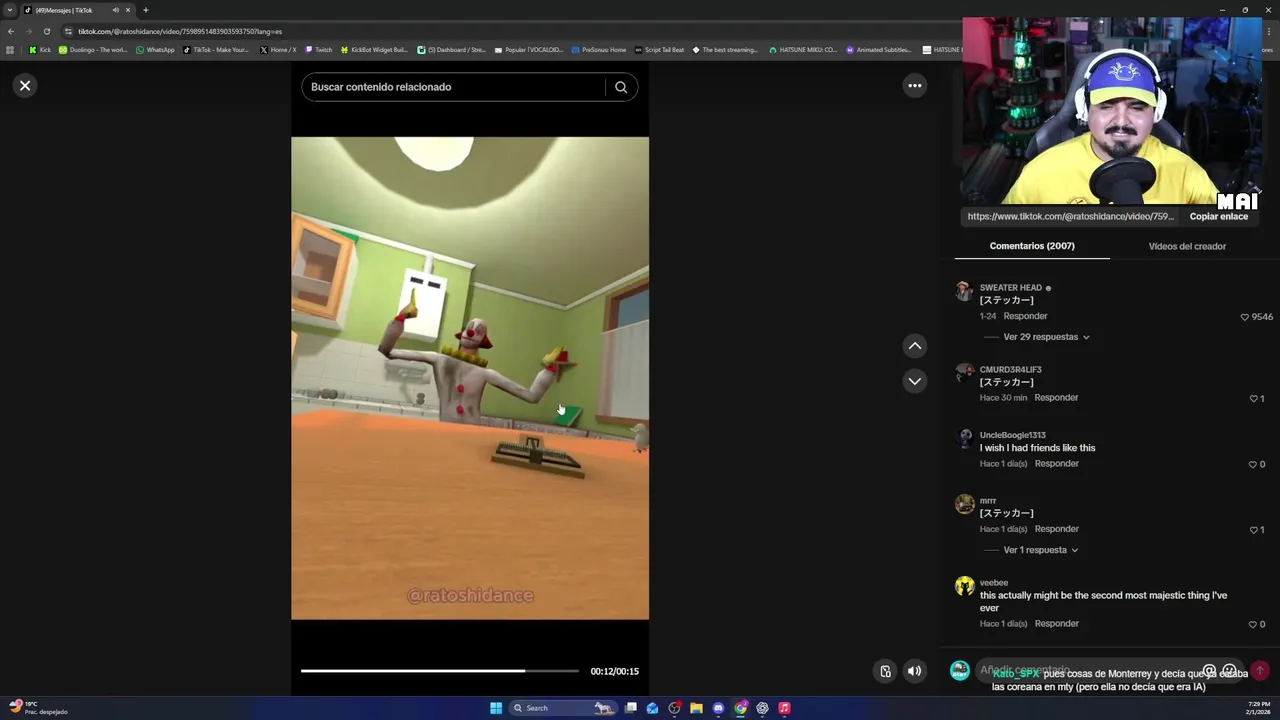Open CMURD3R4LIF3's profile avatar
The width and height of the screenshot is (1280, 720).
click(x=964, y=373)
